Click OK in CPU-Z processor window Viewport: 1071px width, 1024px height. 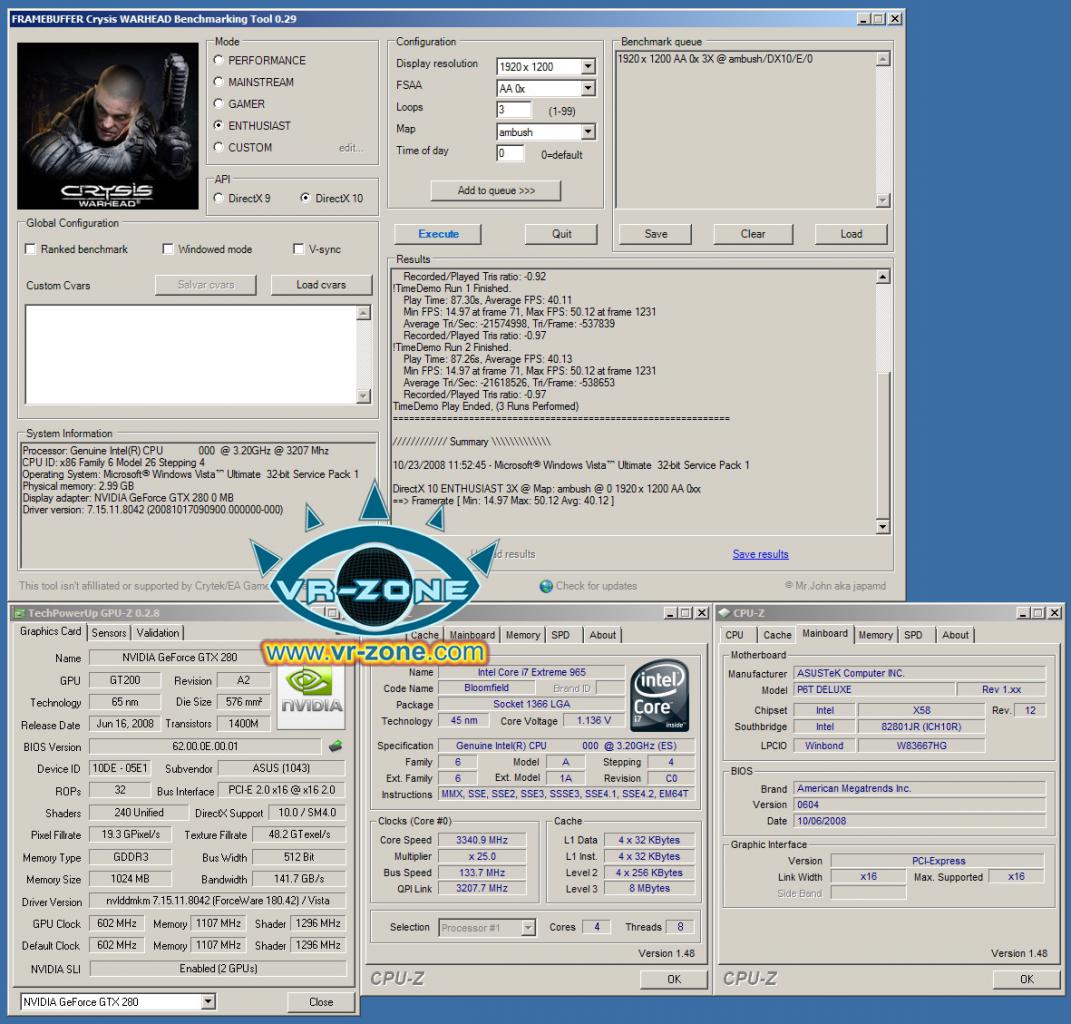[674, 979]
